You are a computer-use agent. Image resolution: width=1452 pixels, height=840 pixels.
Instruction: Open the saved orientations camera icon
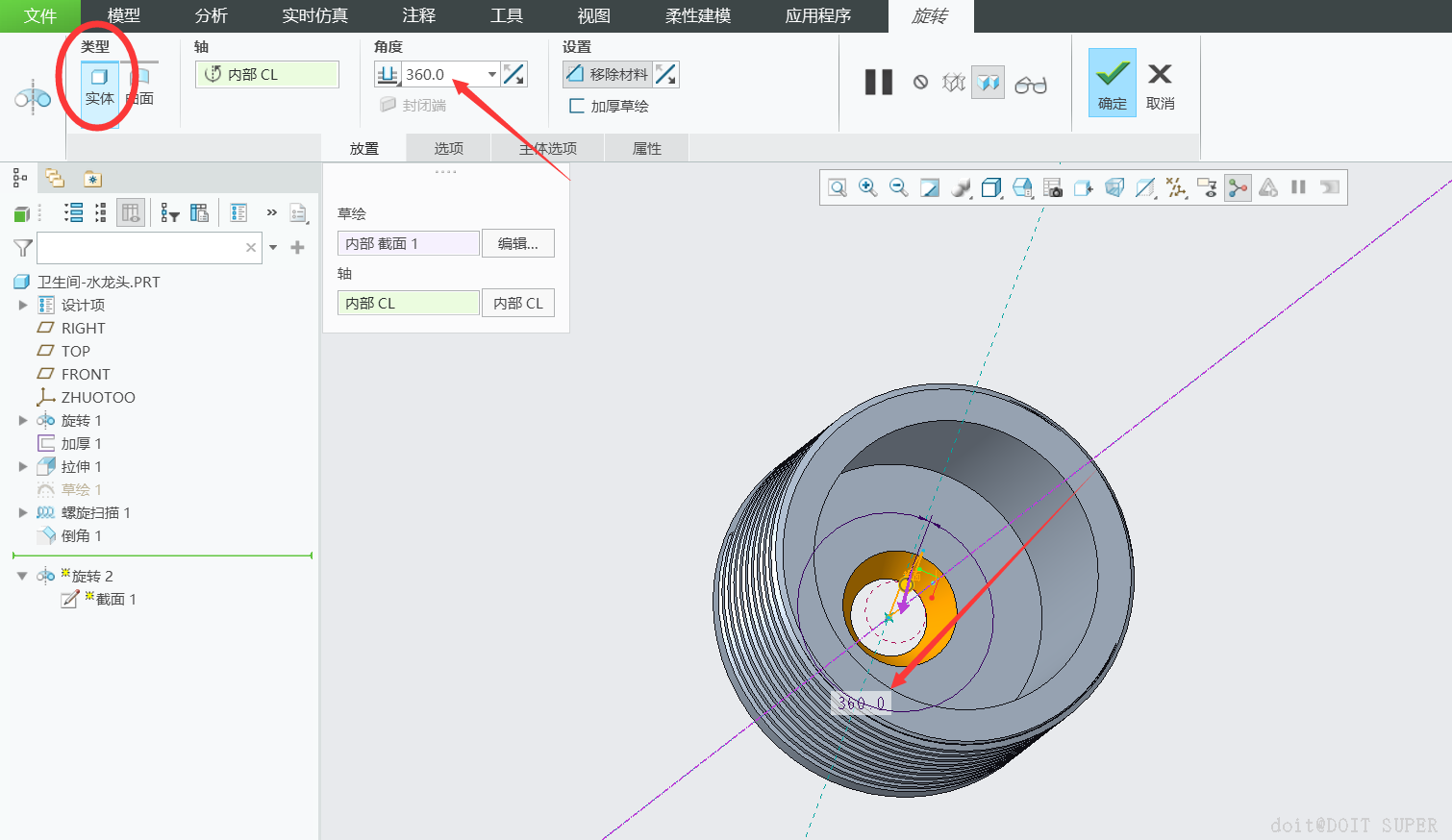tap(1053, 187)
